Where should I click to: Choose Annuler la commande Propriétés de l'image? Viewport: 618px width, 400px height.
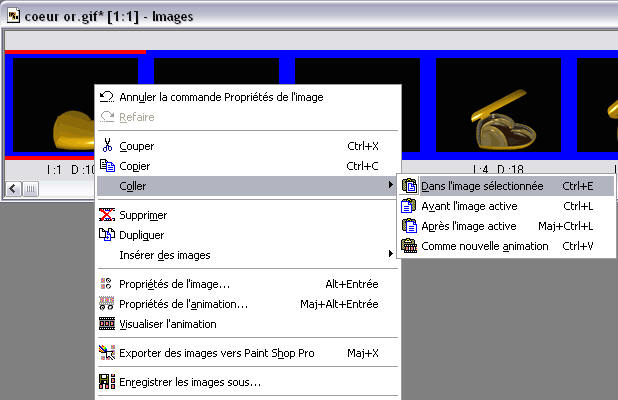click(249, 97)
